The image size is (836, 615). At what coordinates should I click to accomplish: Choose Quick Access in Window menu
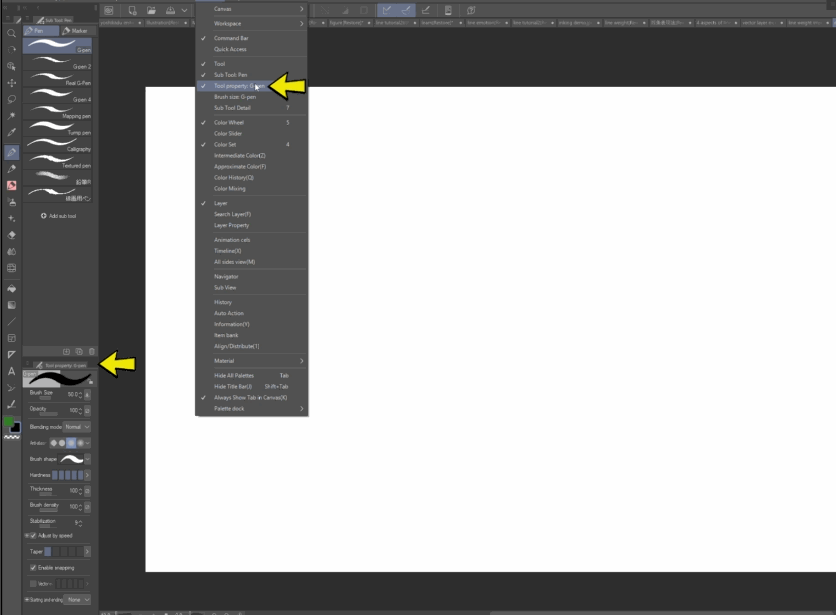click(x=252, y=49)
